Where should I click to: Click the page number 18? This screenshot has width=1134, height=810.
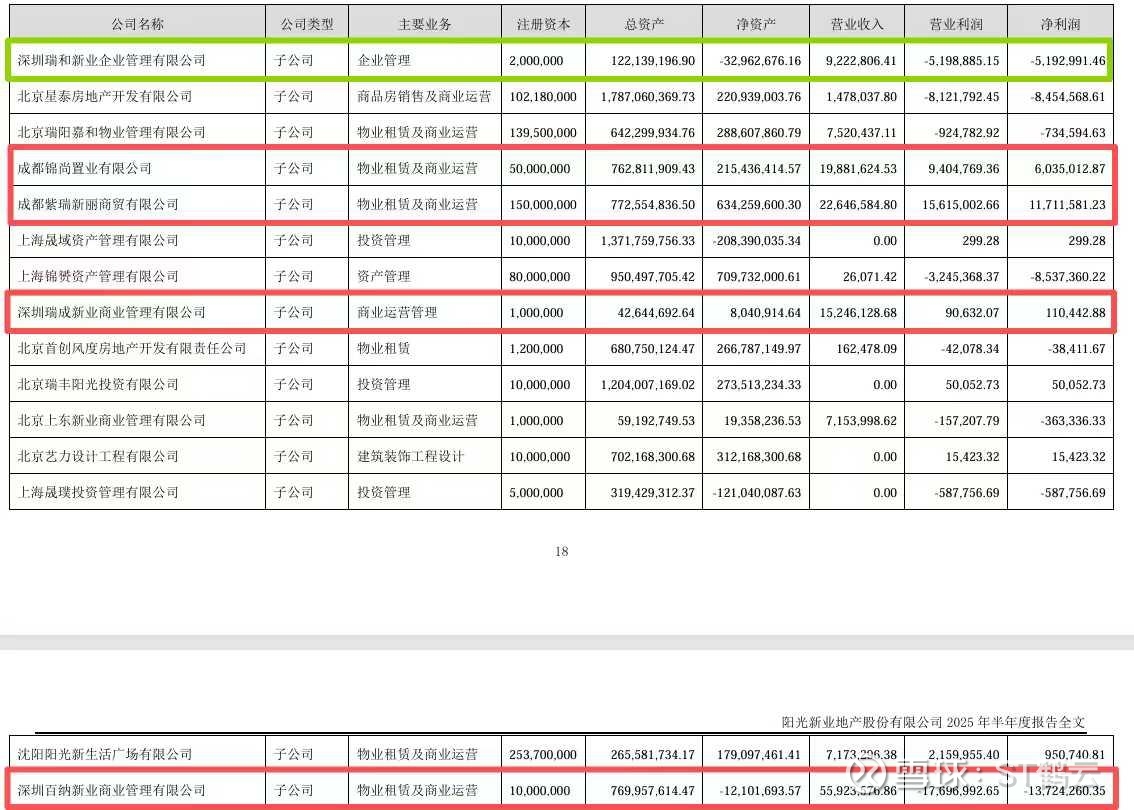561,552
